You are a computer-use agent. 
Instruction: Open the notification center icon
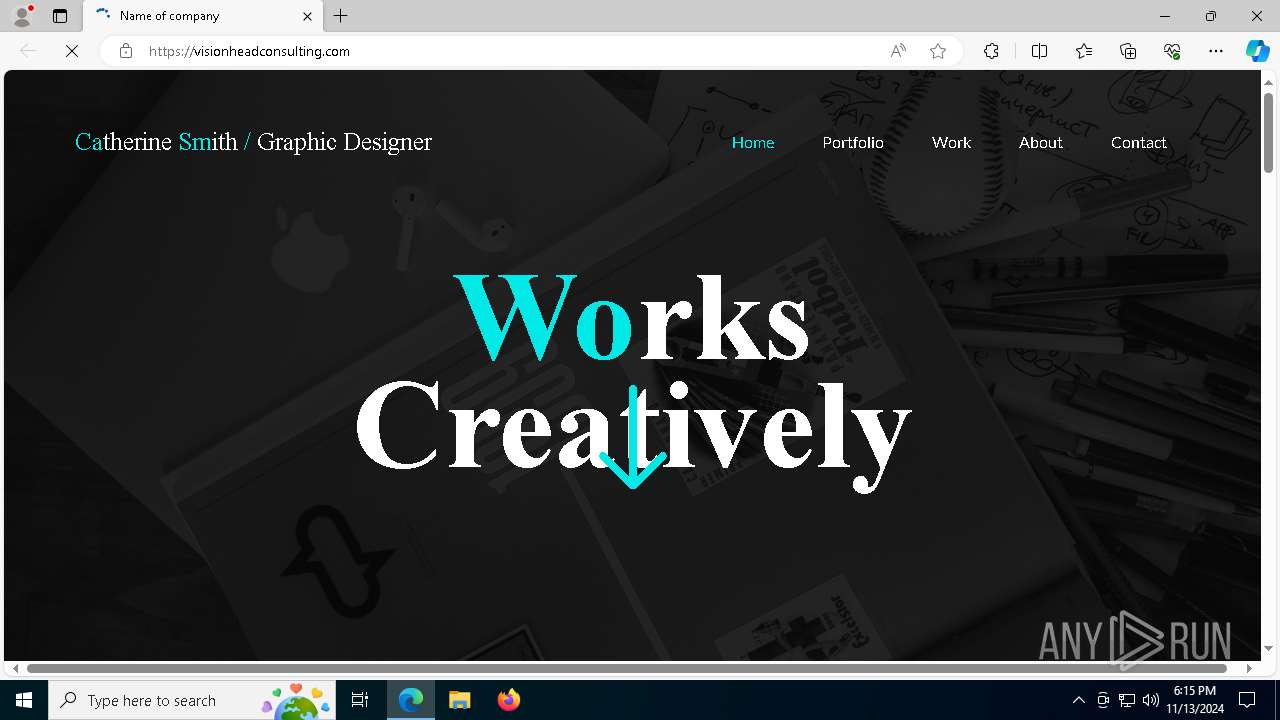pos(1247,700)
